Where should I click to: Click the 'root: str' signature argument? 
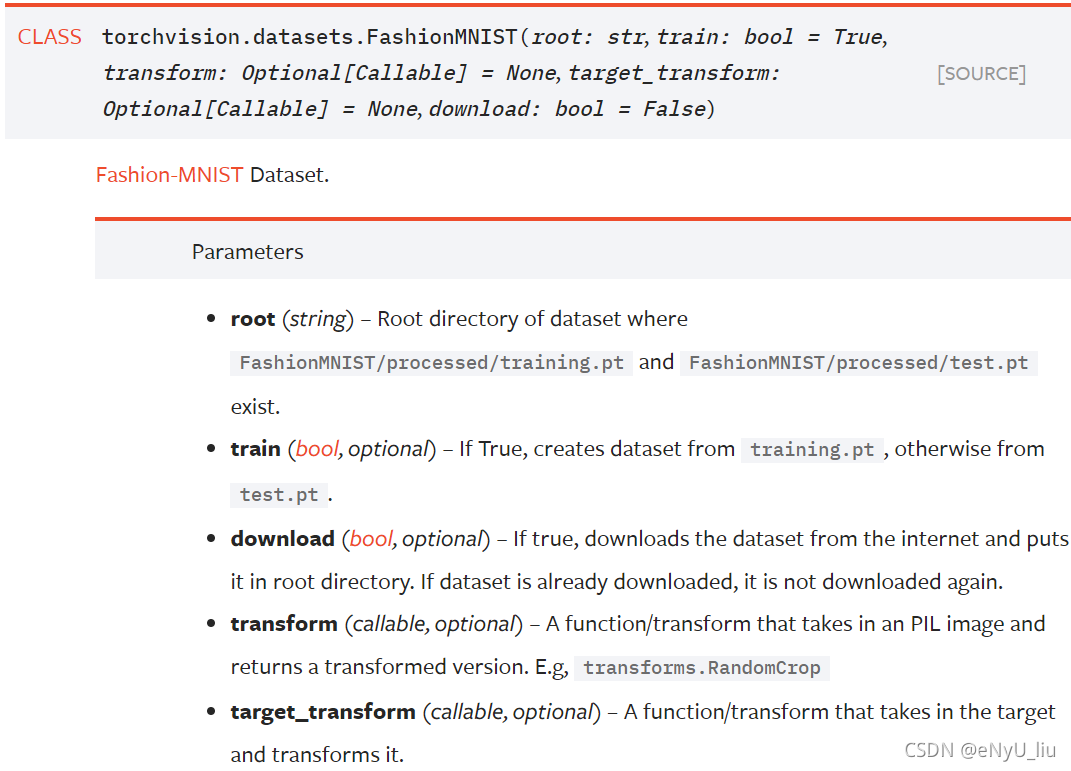click(588, 37)
